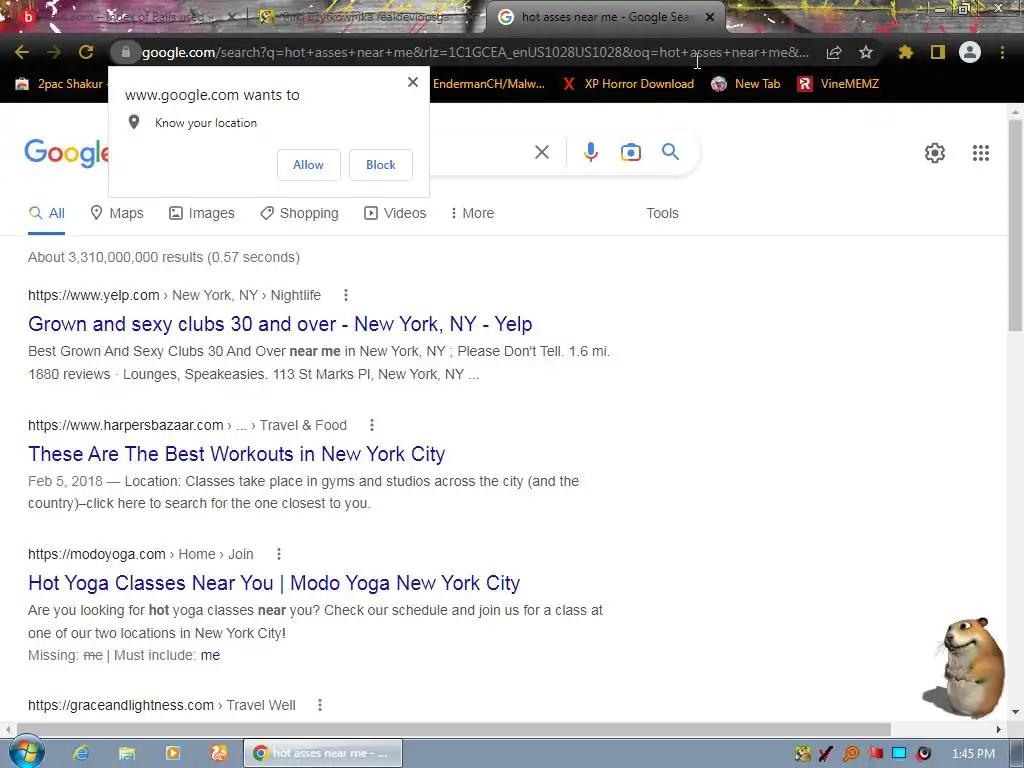Bookmark this tab with the star icon
The height and width of the screenshot is (768, 1024).
pos(866,52)
